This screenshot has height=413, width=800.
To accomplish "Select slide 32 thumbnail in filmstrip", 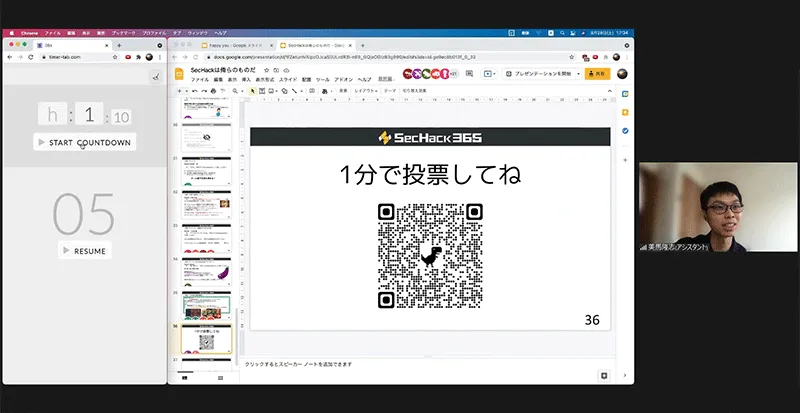I will tap(206, 204).
